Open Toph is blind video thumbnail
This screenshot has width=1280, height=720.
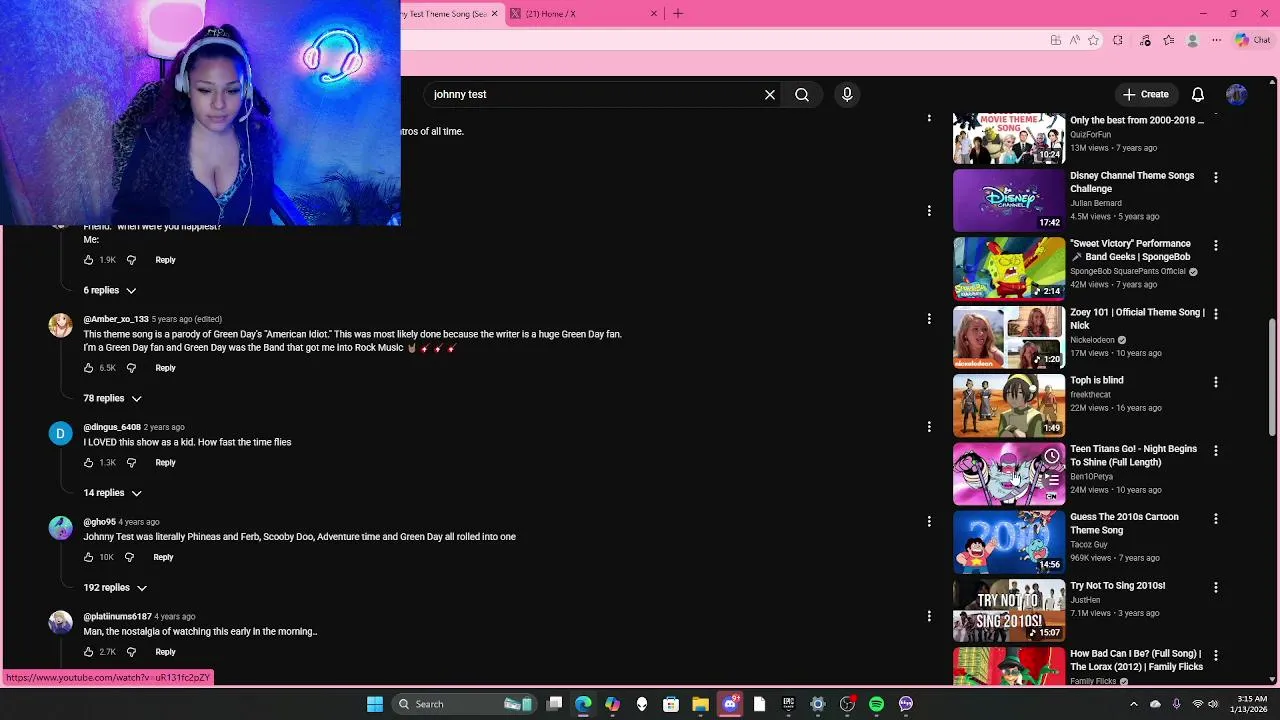point(1009,406)
